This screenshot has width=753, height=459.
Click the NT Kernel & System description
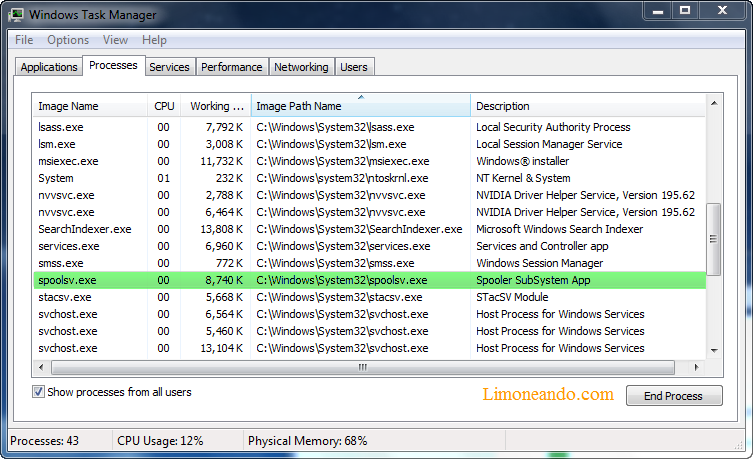pos(523,178)
